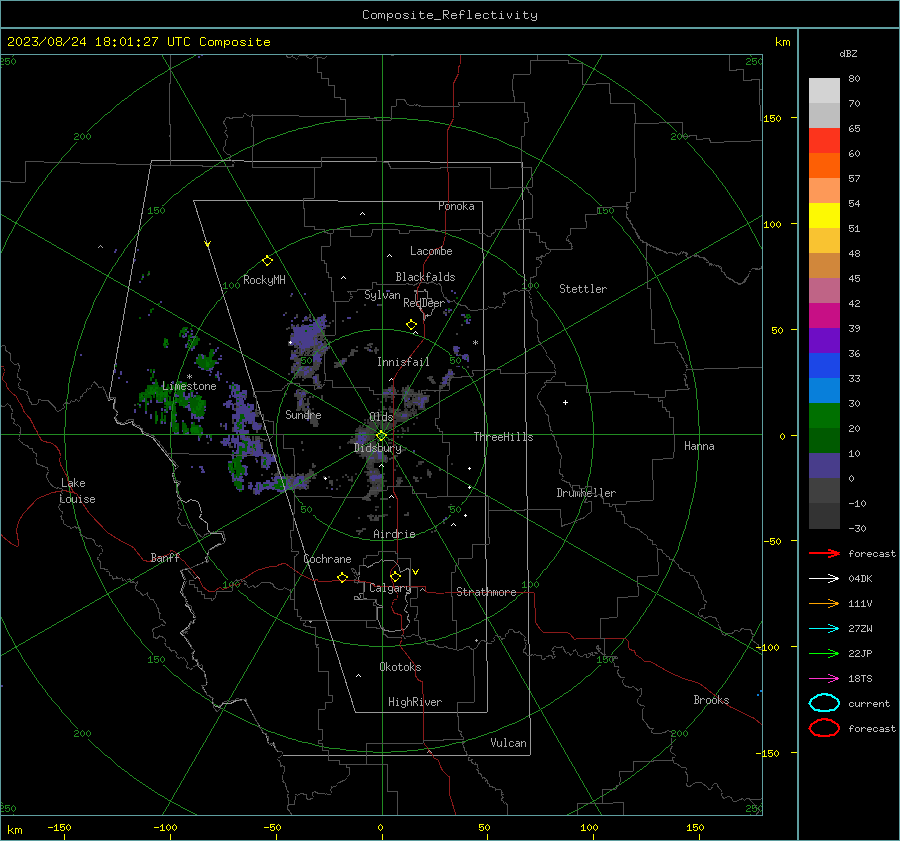Click the white 04DK arrow icon
Image resolution: width=900 pixels, height=841 pixels.
(x=824, y=579)
